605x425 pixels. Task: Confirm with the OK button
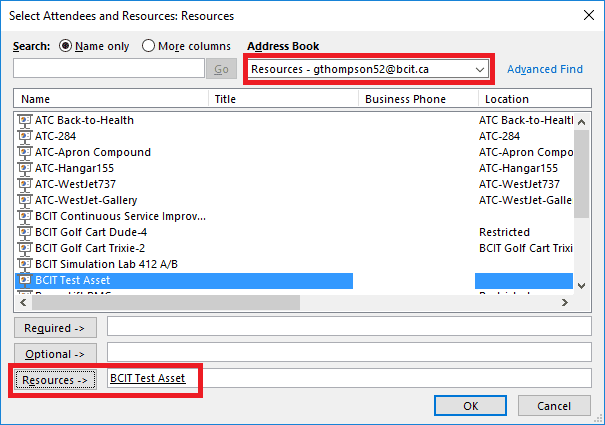[470, 406]
